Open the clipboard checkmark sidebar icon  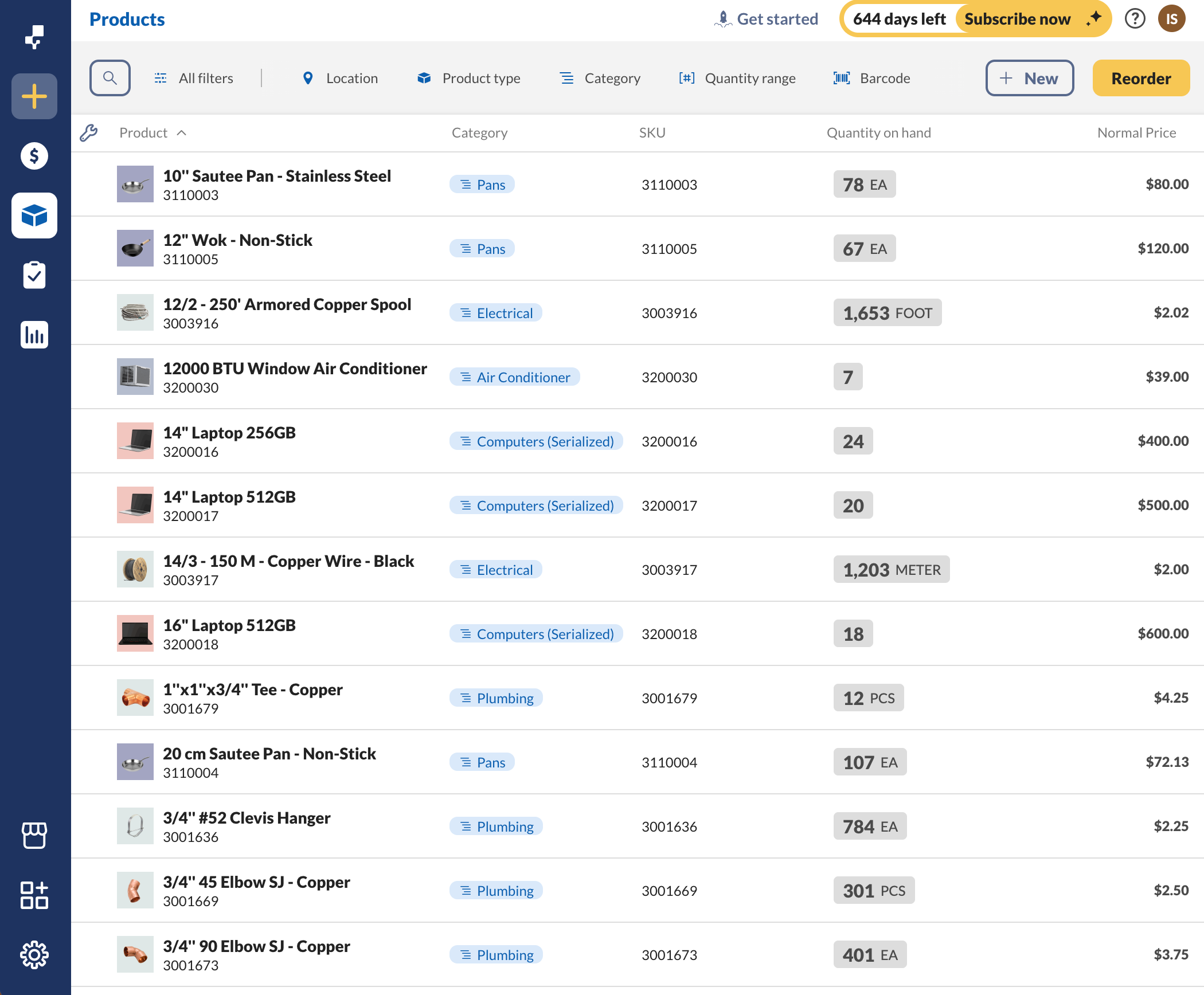click(34, 275)
